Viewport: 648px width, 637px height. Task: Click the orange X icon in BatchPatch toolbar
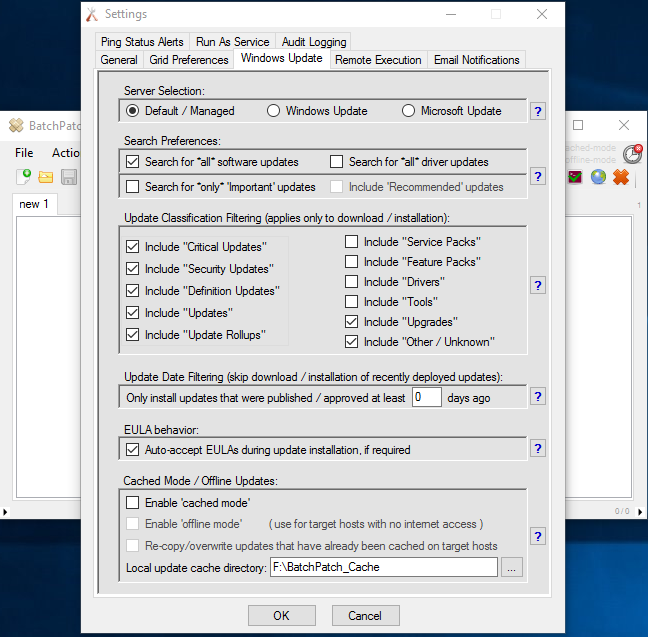pyautogui.click(x=621, y=177)
